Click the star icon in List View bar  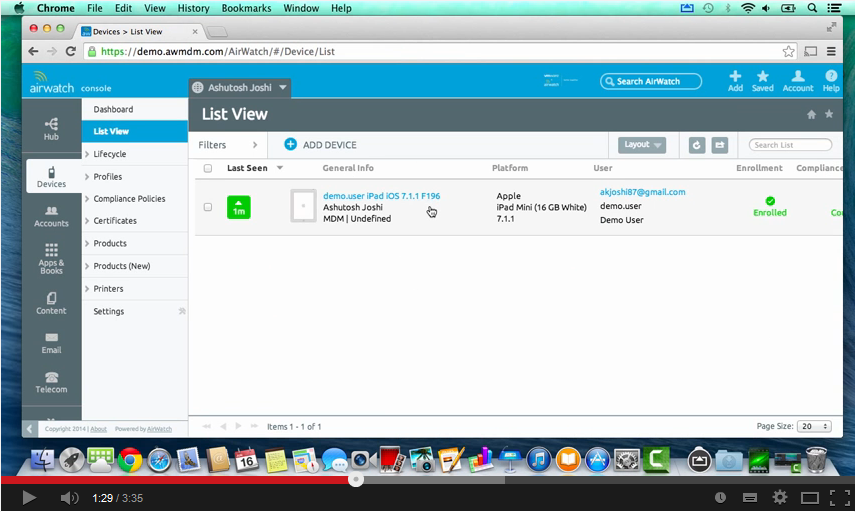click(x=829, y=114)
